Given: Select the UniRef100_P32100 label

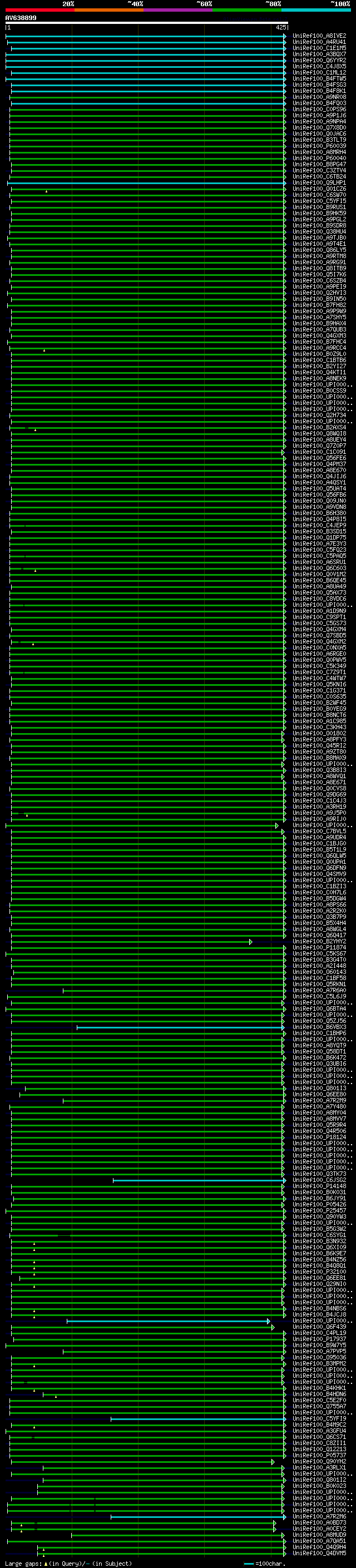Looking at the screenshot, I should (x=319, y=1272).
